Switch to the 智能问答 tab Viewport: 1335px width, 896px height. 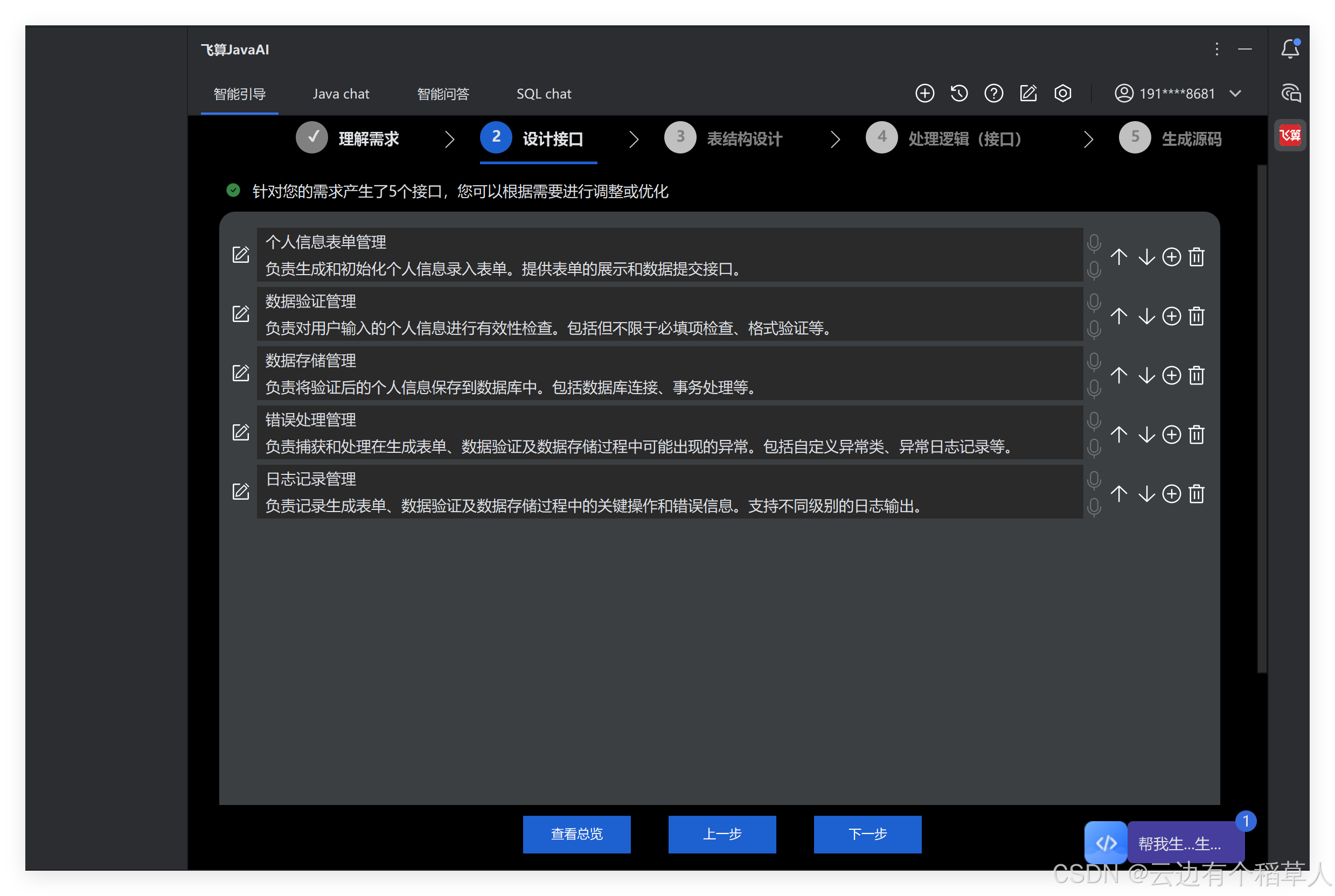pos(443,94)
